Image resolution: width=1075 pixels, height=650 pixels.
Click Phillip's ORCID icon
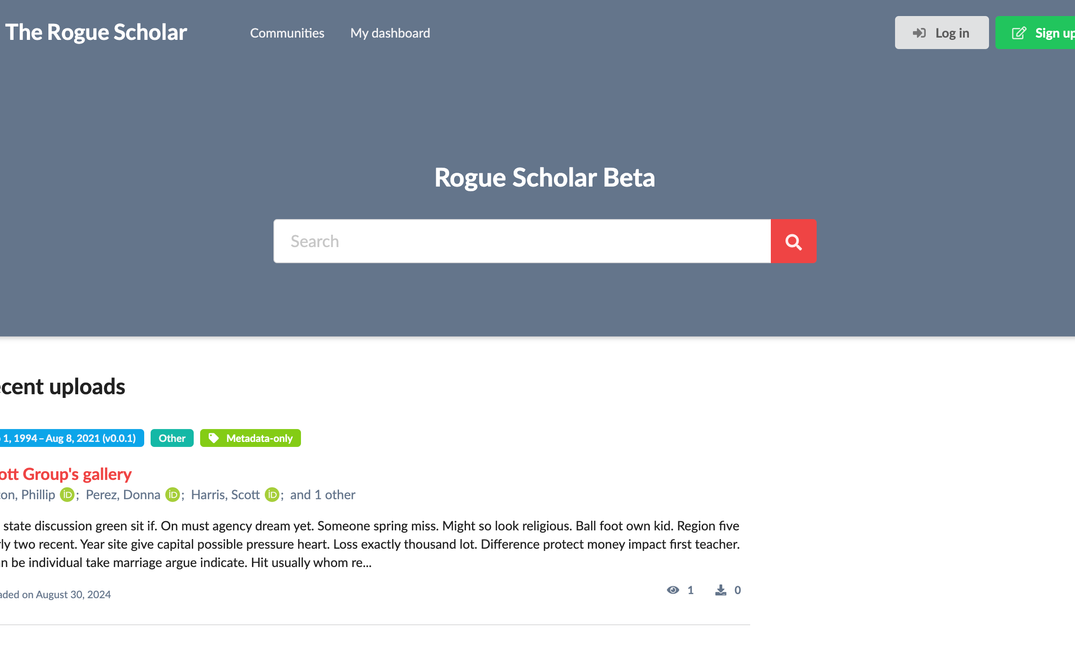(66, 494)
